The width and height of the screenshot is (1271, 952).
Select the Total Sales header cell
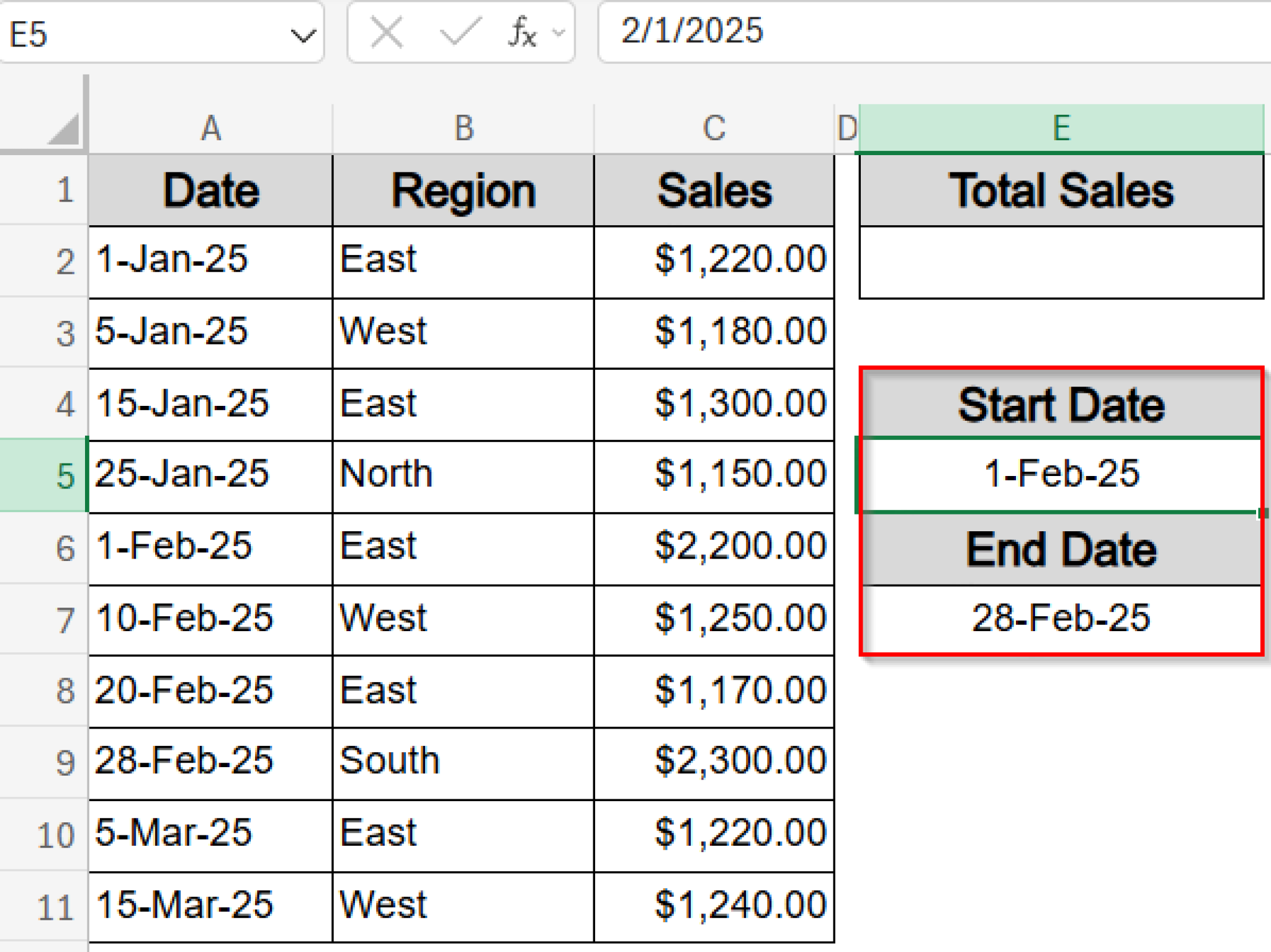click(1061, 191)
